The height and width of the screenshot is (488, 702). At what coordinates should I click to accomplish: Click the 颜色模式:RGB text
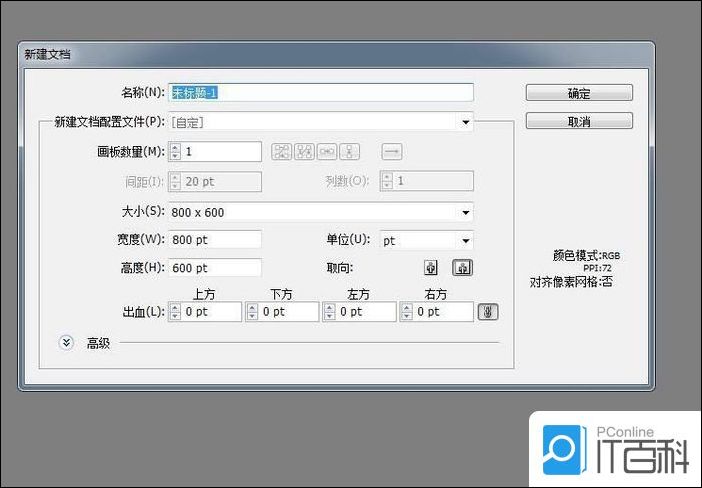point(586,256)
